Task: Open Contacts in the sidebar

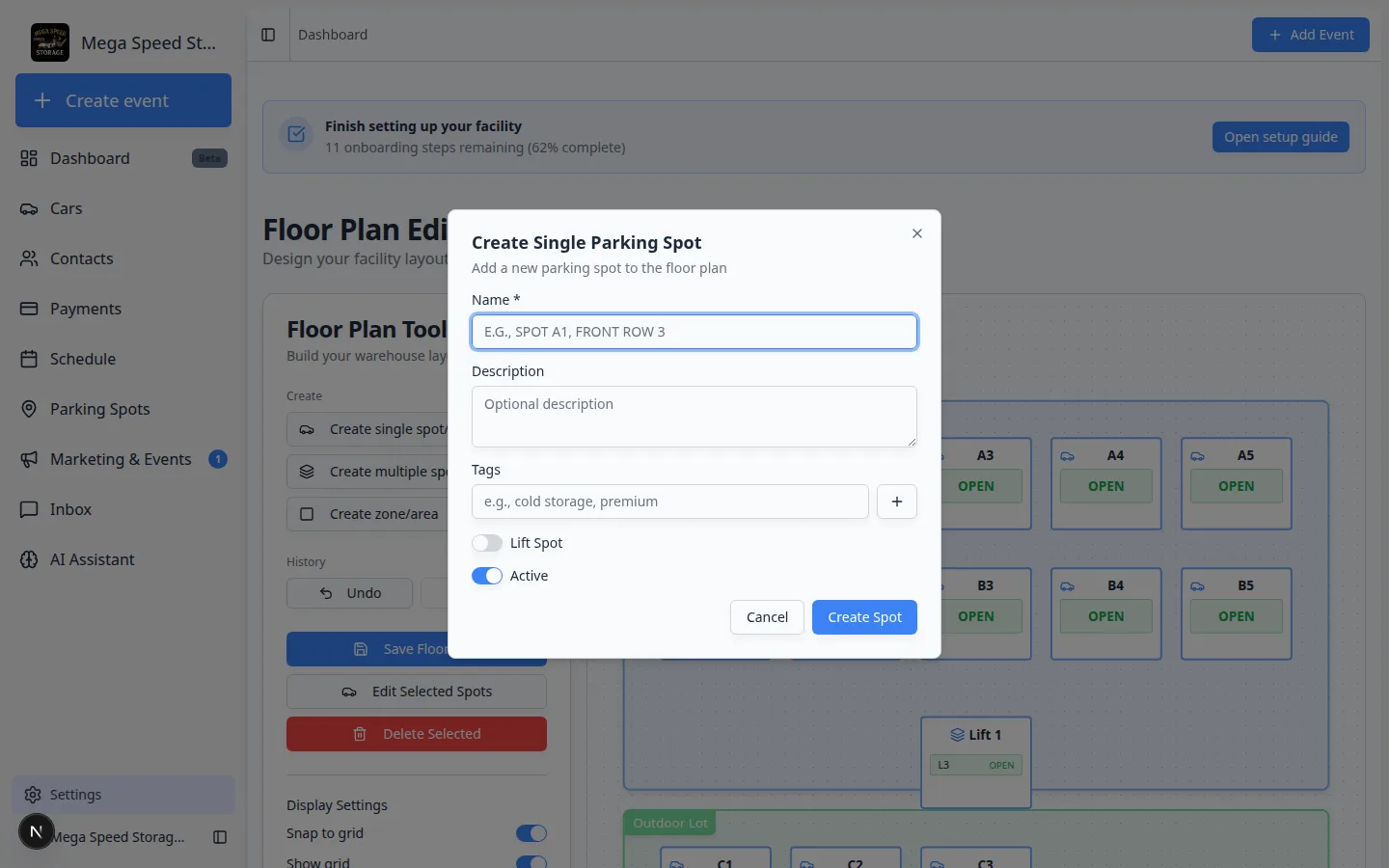Action: point(123,258)
